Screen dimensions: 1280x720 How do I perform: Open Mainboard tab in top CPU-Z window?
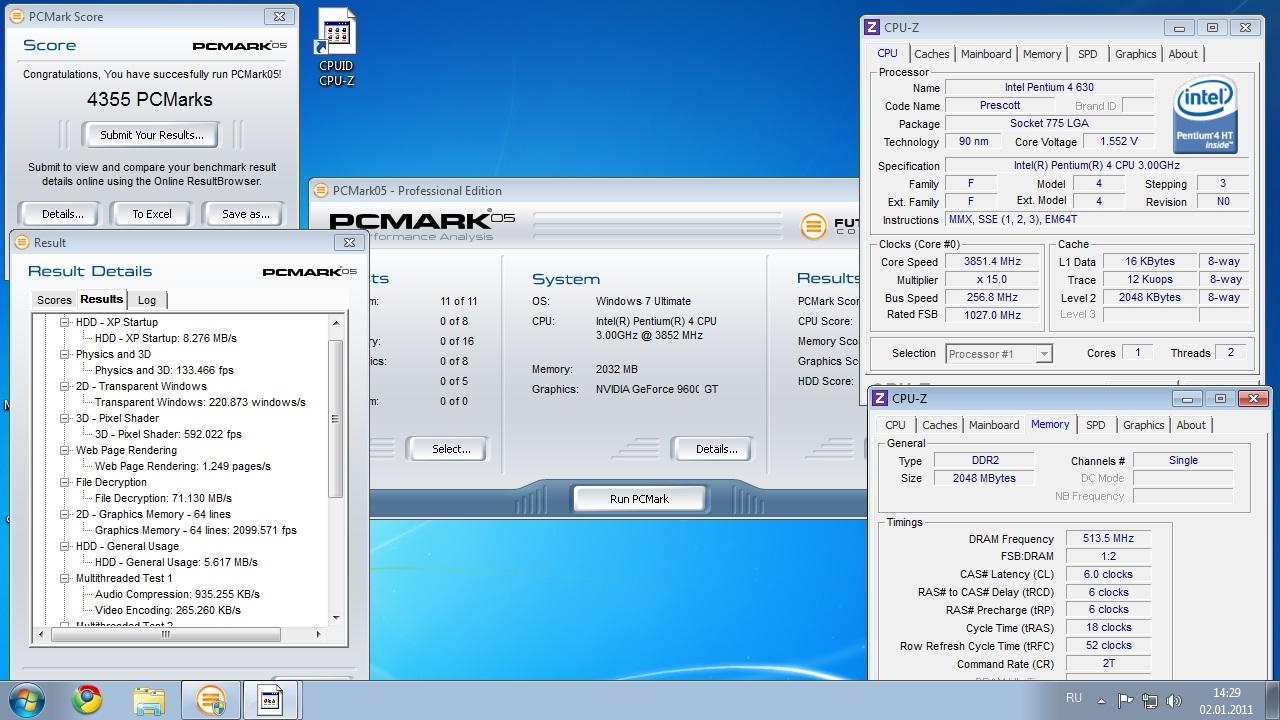[x=986, y=54]
